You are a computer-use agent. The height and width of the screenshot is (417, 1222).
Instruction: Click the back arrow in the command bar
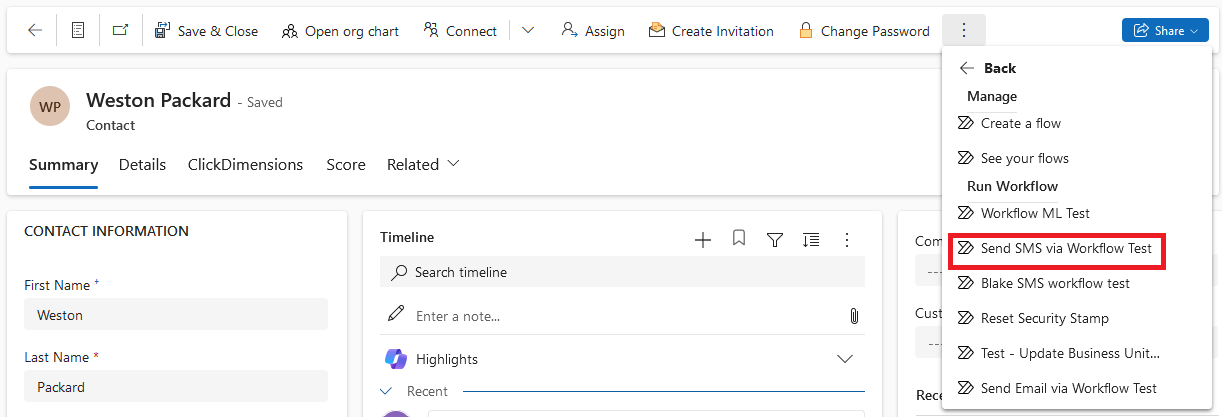[35, 31]
